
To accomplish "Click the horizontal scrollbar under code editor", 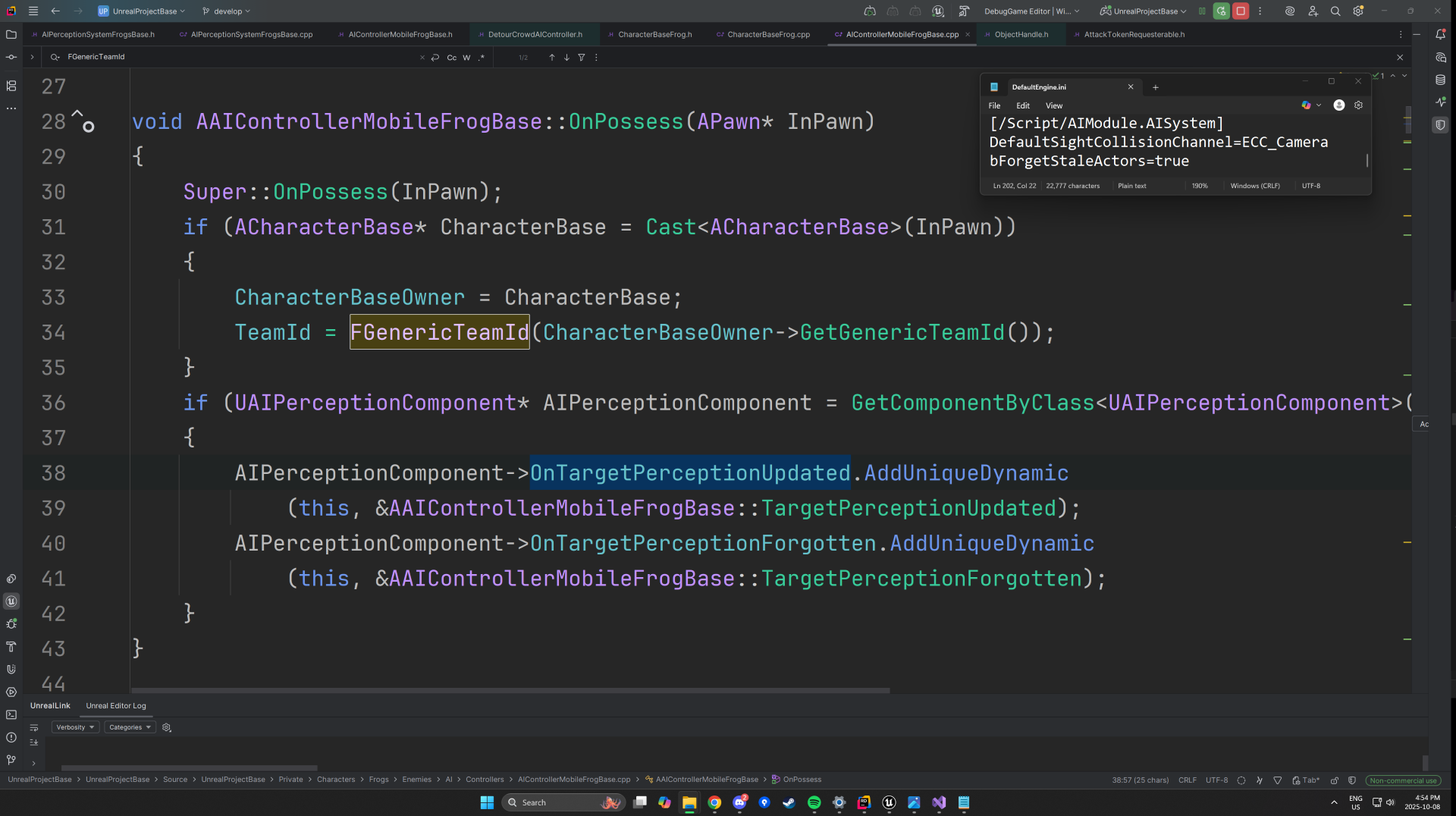I will point(510,691).
